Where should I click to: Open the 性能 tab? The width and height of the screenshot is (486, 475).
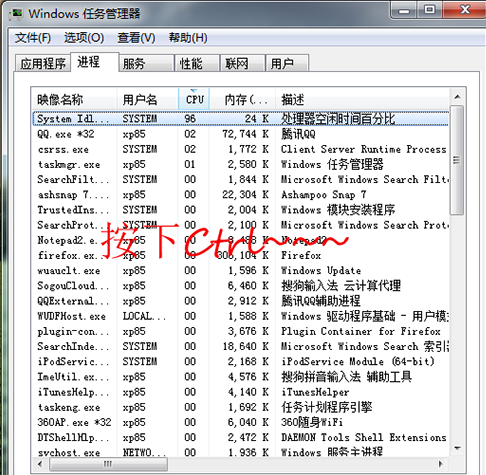[x=197, y=63]
